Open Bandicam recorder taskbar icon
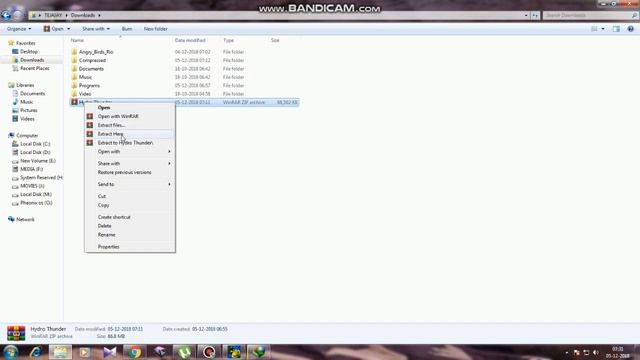Screen dimensions: 640x360 [x=209, y=352]
